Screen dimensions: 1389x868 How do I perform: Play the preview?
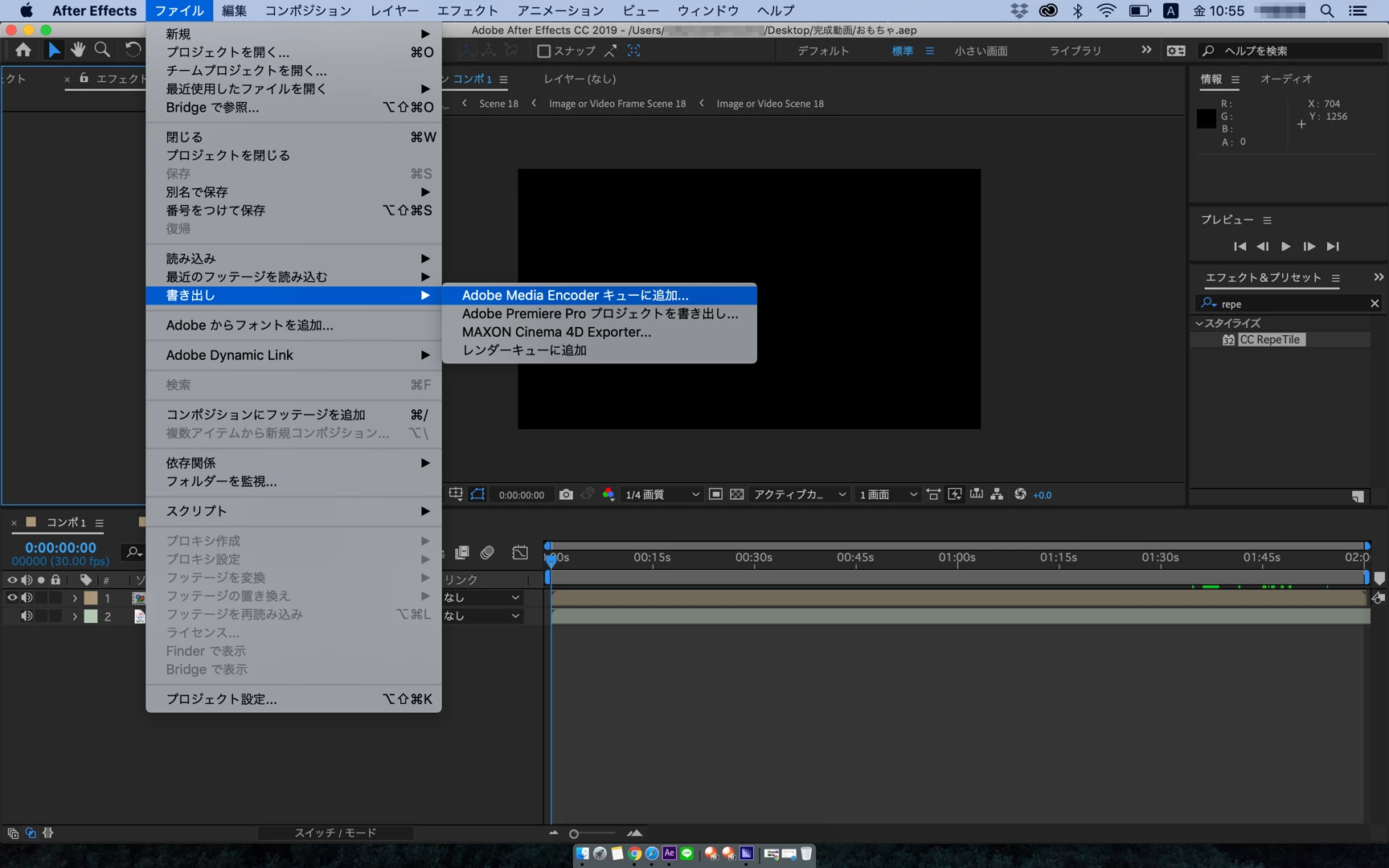point(1285,246)
